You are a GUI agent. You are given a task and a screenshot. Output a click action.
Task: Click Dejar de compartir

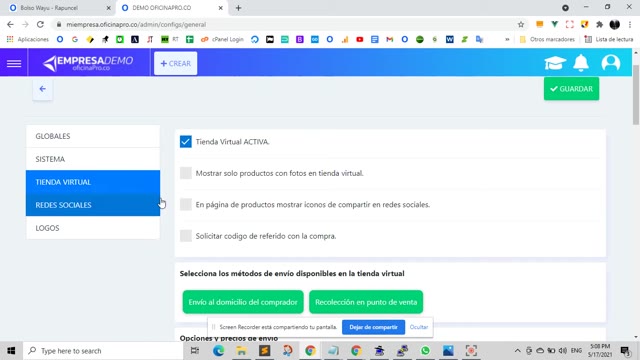click(x=373, y=327)
